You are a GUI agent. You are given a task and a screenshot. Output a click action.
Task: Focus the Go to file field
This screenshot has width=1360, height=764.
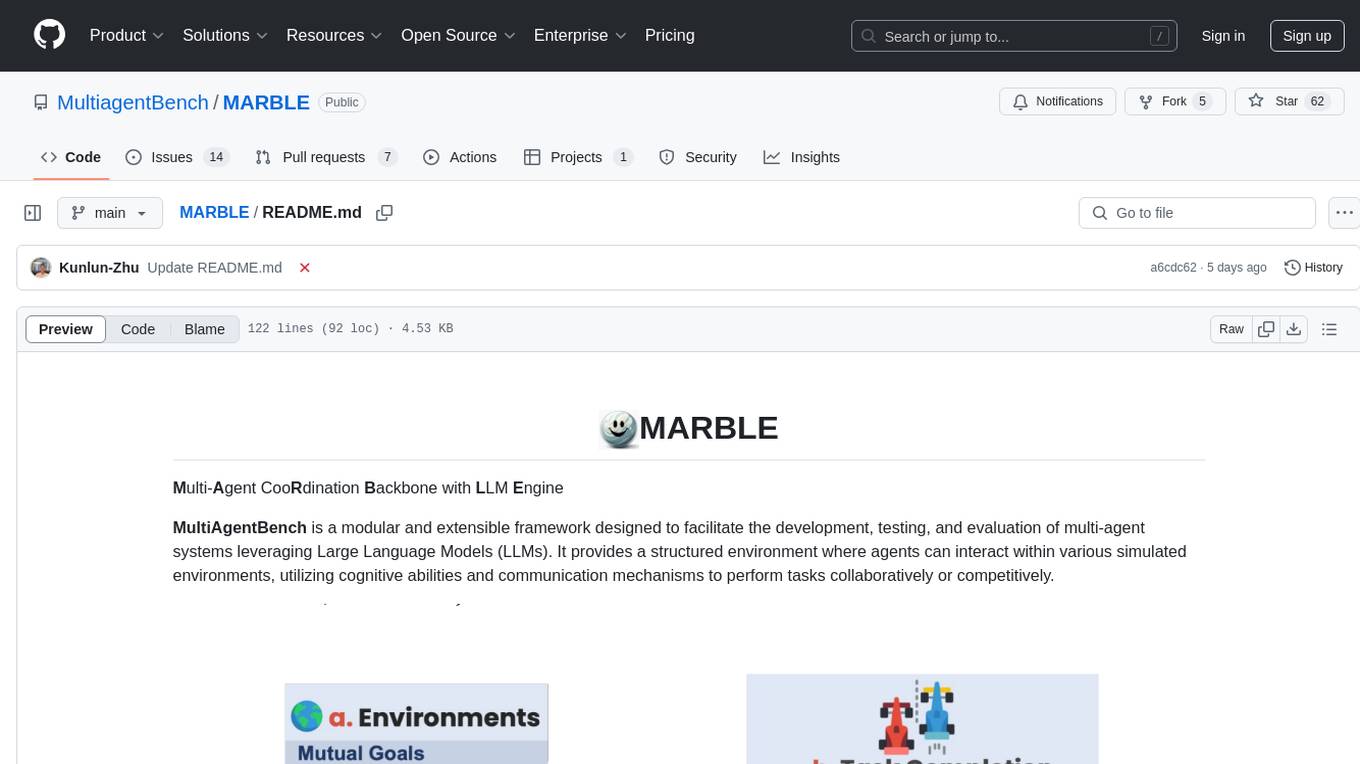tap(1196, 213)
